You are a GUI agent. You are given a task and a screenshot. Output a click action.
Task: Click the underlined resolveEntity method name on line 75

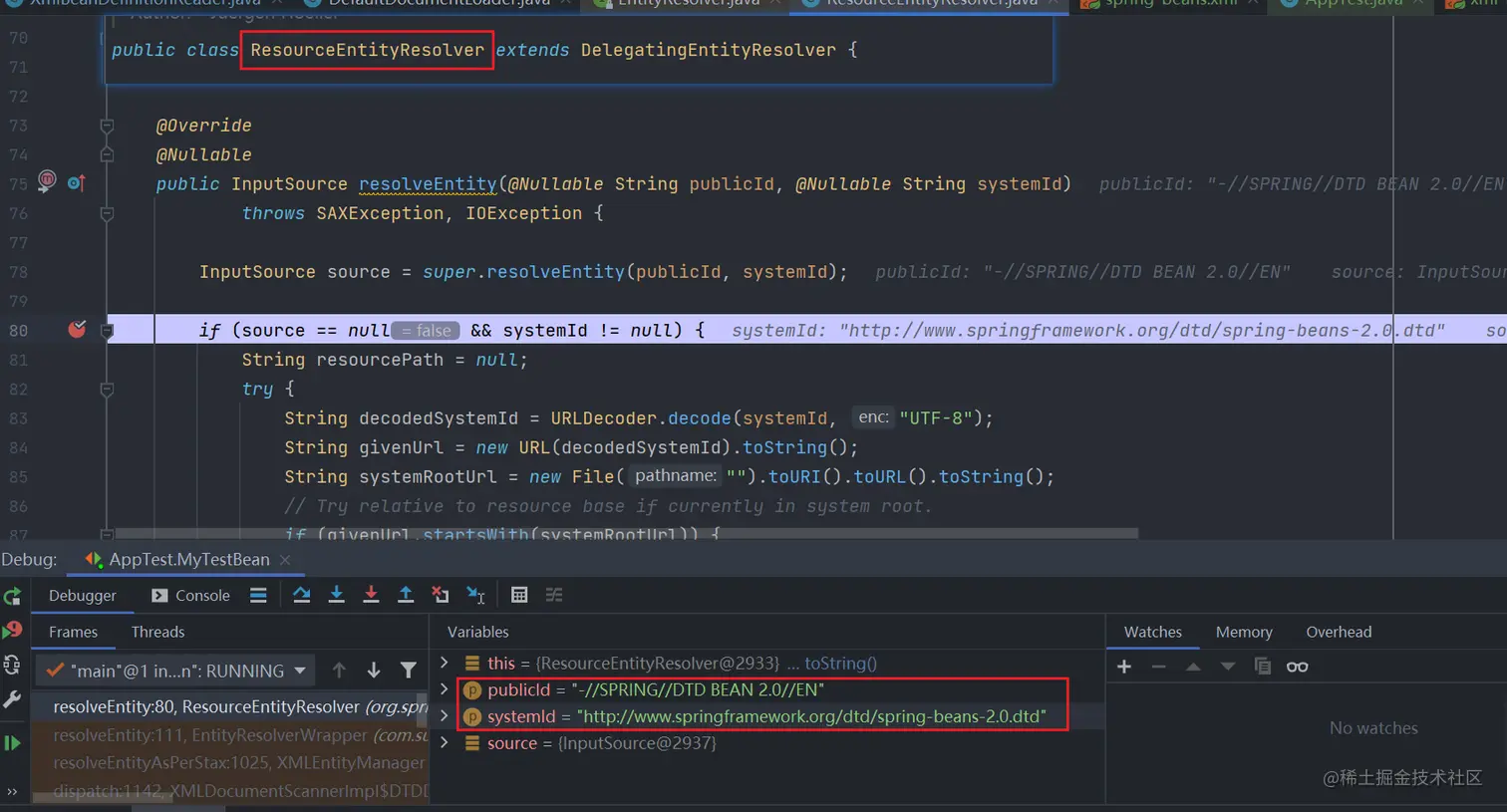(x=428, y=184)
